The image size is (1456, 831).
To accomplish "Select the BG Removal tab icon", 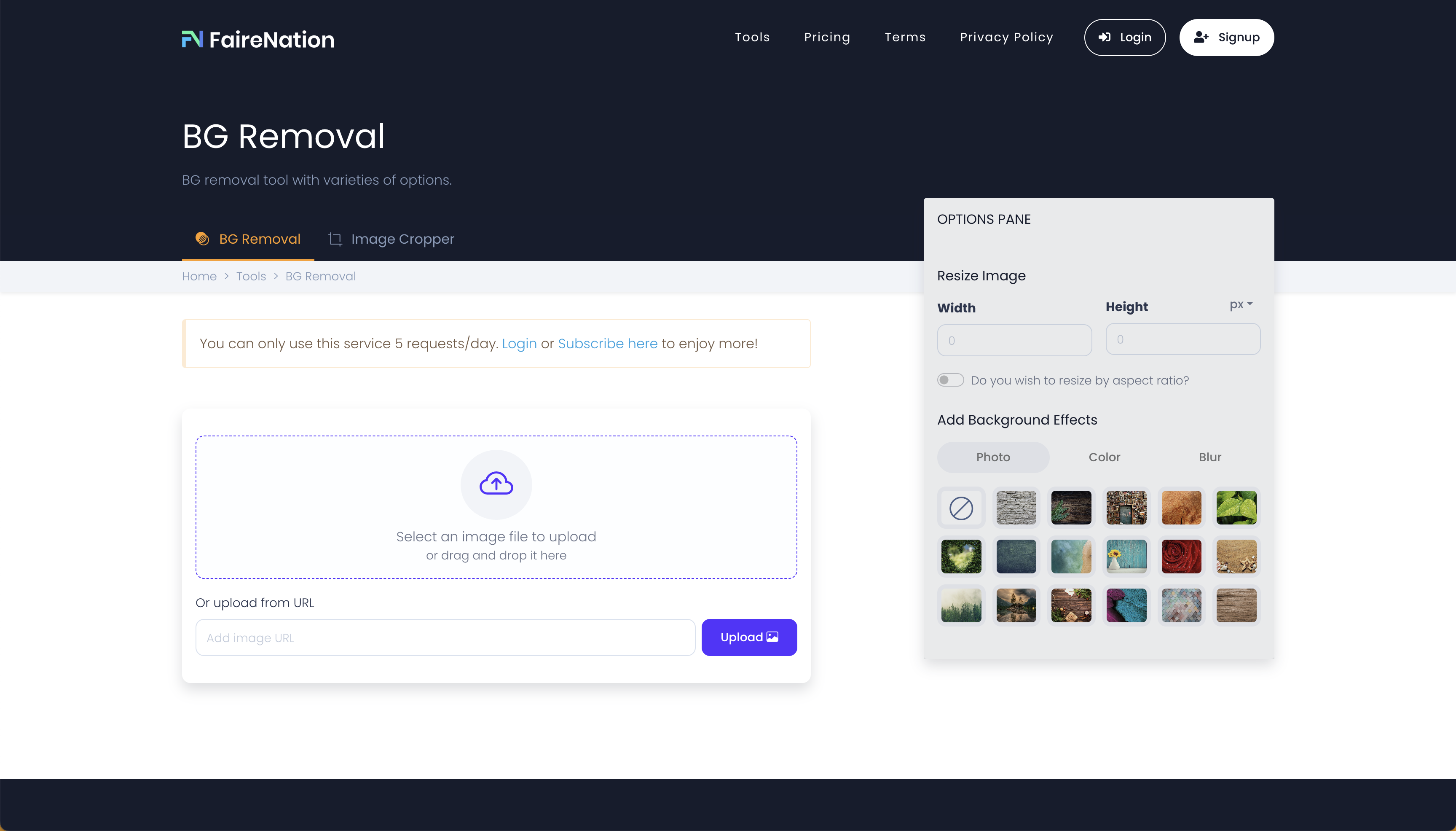I will tap(202, 239).
